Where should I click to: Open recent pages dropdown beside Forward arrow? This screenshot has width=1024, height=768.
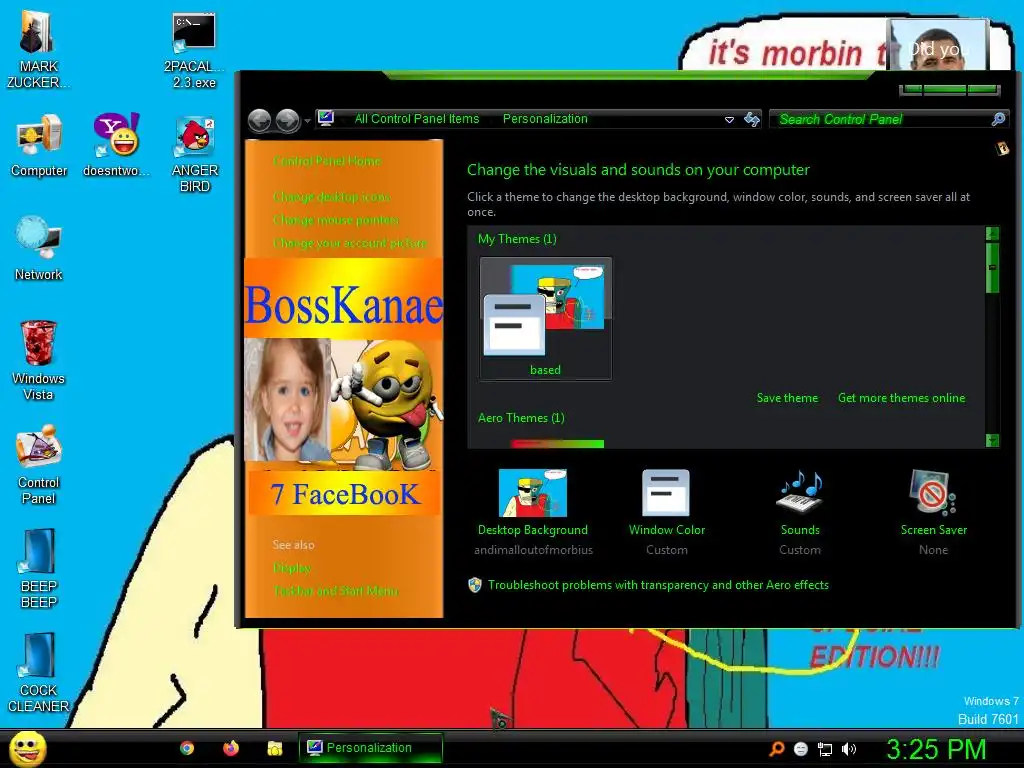(307, 121)
